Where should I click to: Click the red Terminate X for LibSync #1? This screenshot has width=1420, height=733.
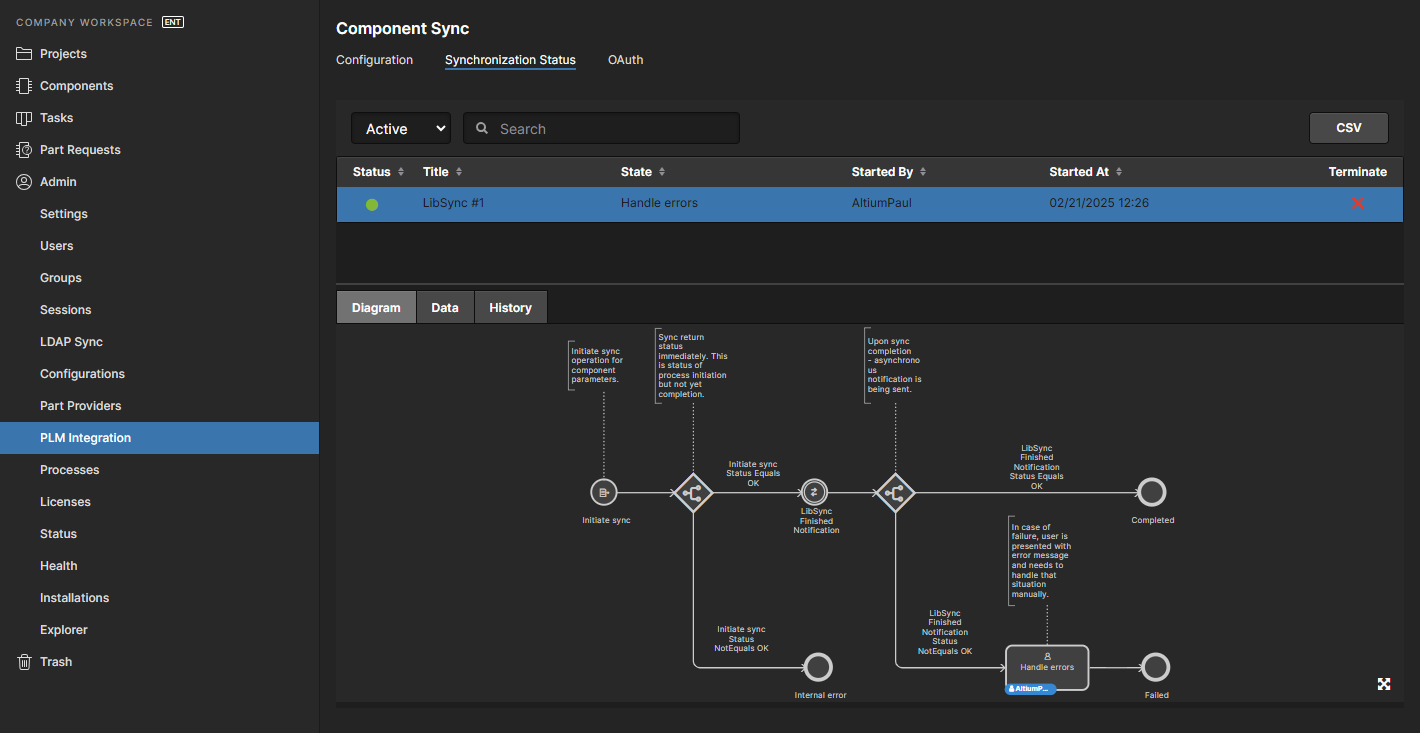click(1357, 203)
